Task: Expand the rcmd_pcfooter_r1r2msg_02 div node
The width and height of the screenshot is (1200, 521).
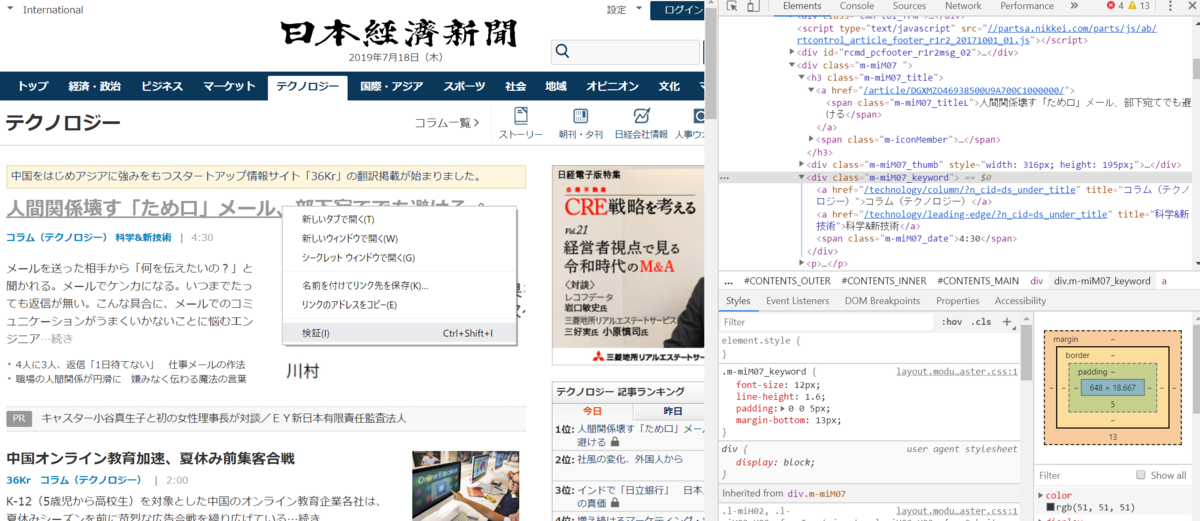Action: pos(791,52)
